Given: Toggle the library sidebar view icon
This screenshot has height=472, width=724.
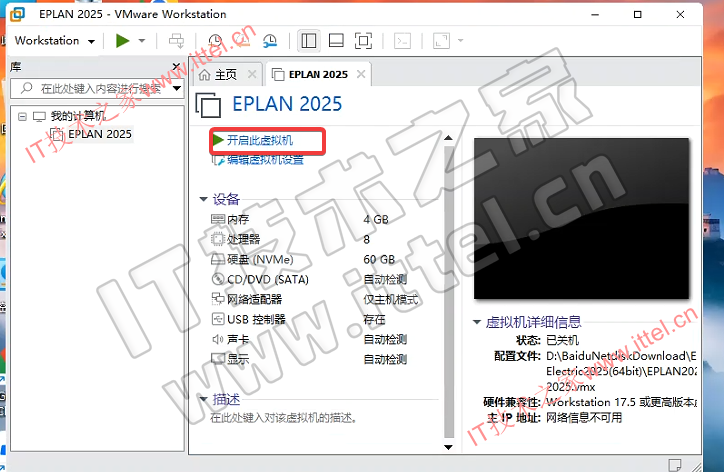Looking at the screenshot, I should [308, 41].
